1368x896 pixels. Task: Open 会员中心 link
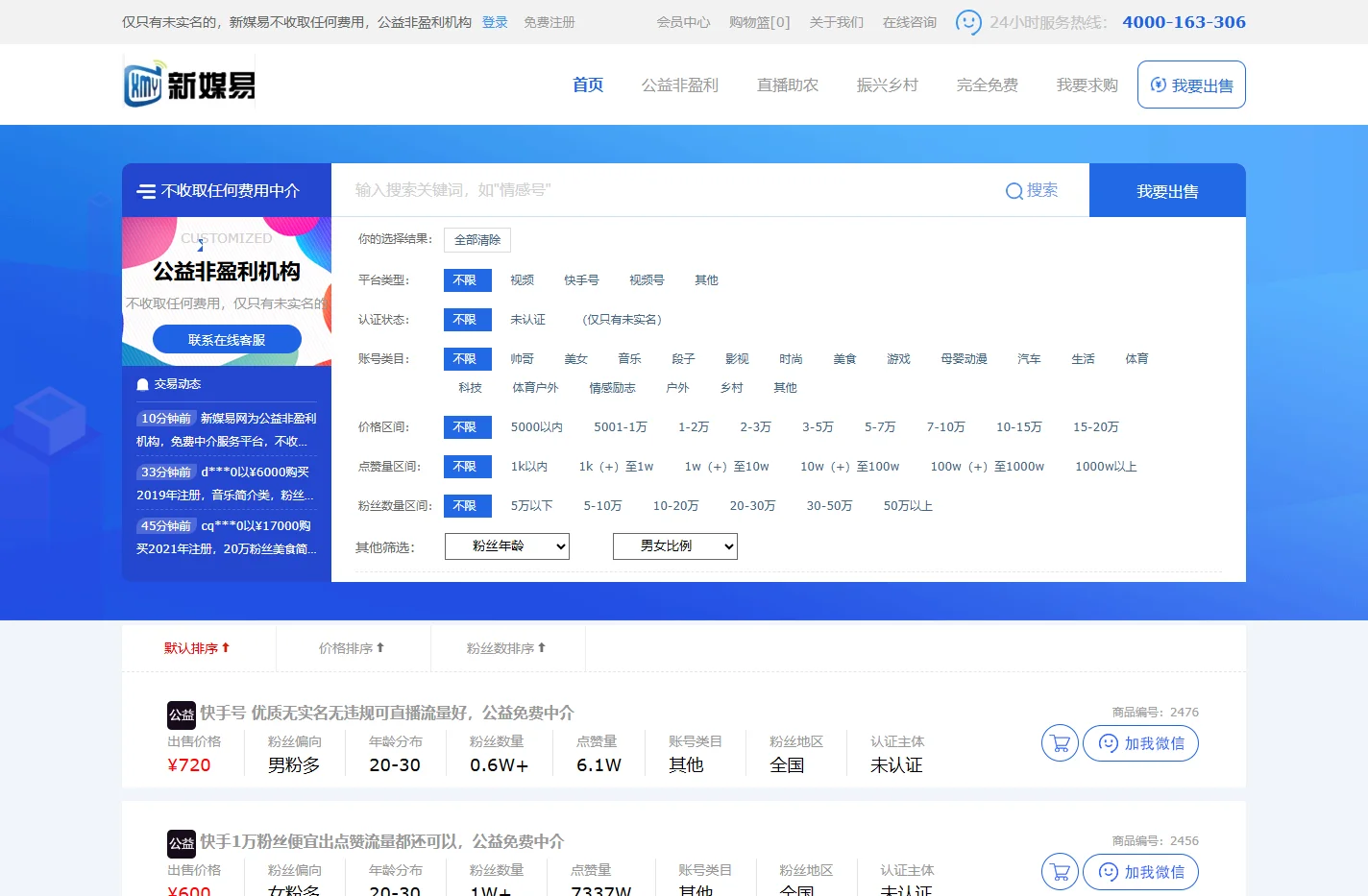point(683,22)
